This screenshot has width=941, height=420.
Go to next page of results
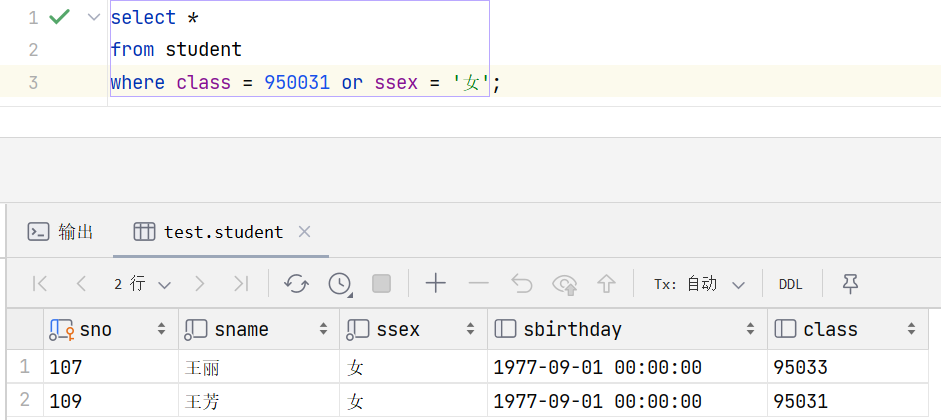(200, 283)
